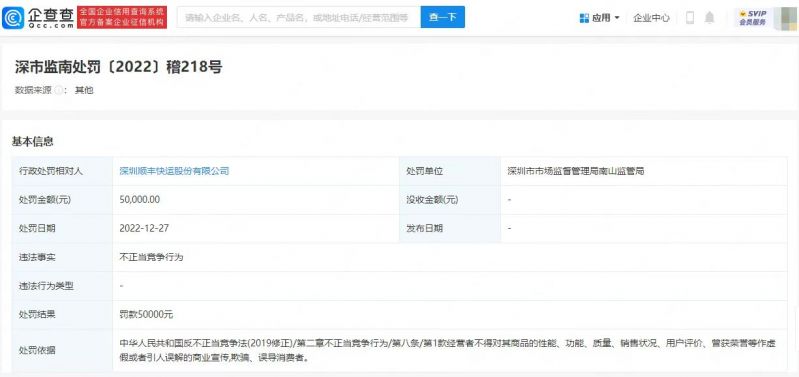Viewport: 799px width, 377px height.
Task: Open notifications bell icon
Action: click(709, 18)
